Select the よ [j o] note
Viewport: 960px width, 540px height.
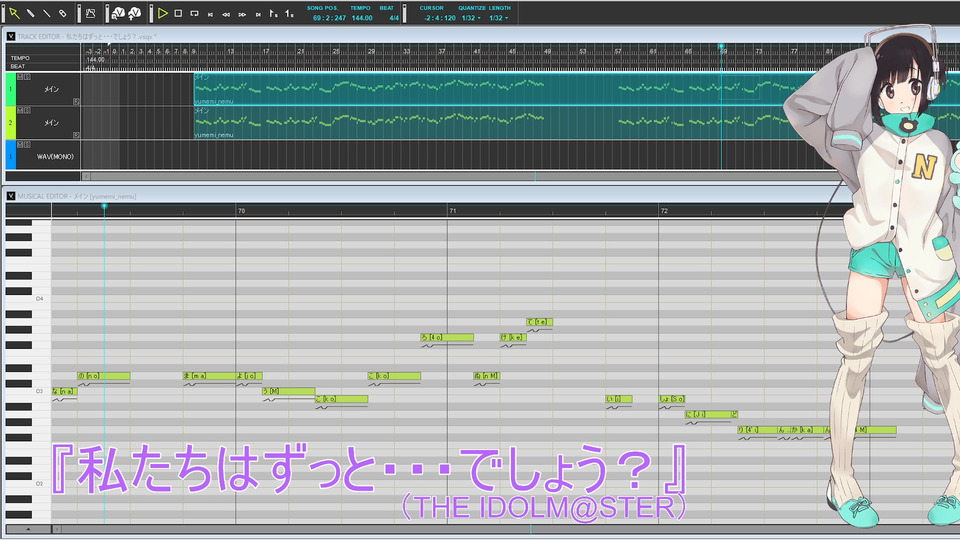(x=249, y=376)
